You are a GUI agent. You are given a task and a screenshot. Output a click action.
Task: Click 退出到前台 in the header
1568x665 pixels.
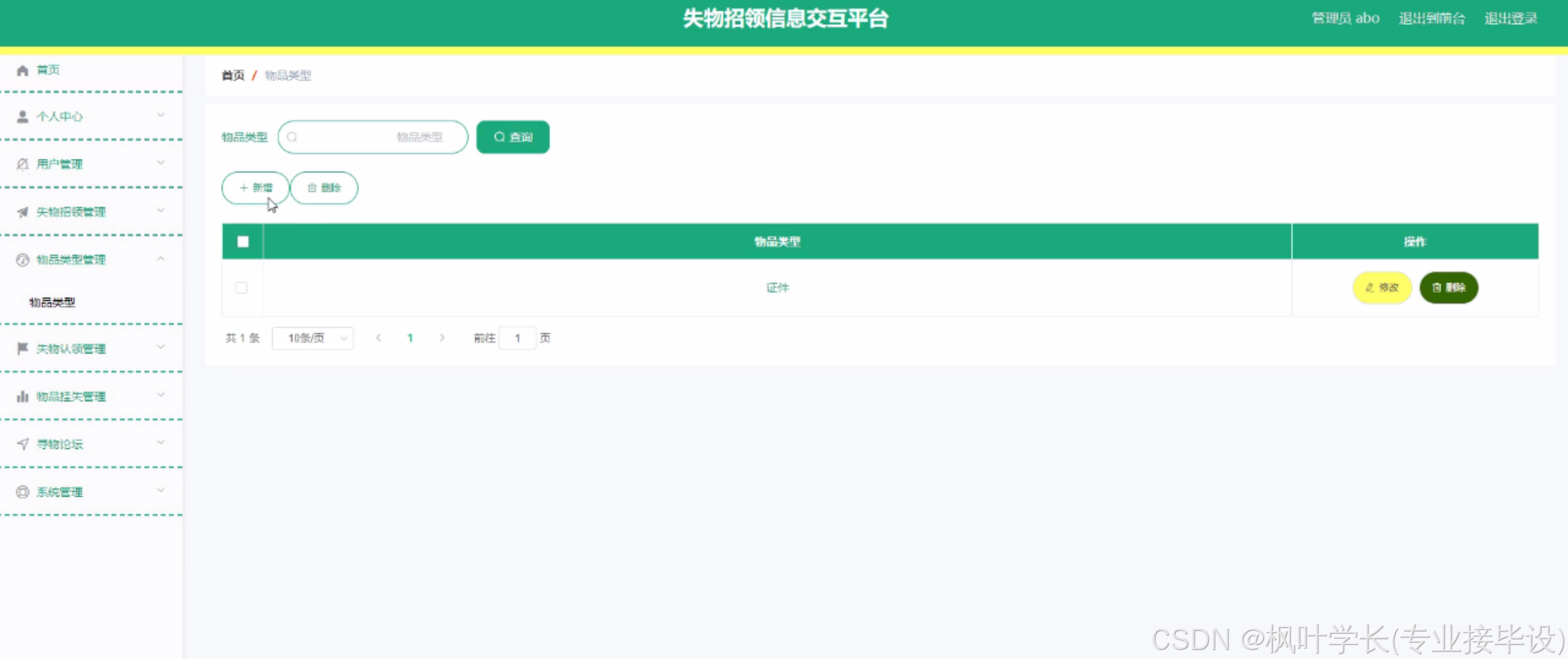[x=1432, y=19]
